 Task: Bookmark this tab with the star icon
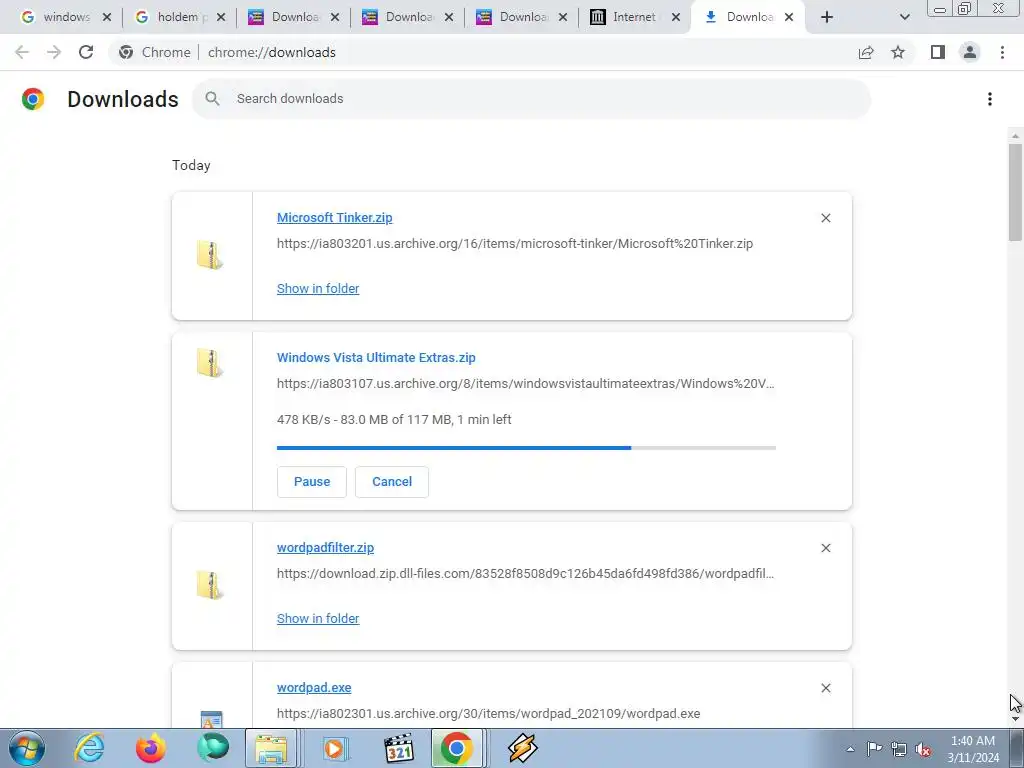[x=898, y=52]
